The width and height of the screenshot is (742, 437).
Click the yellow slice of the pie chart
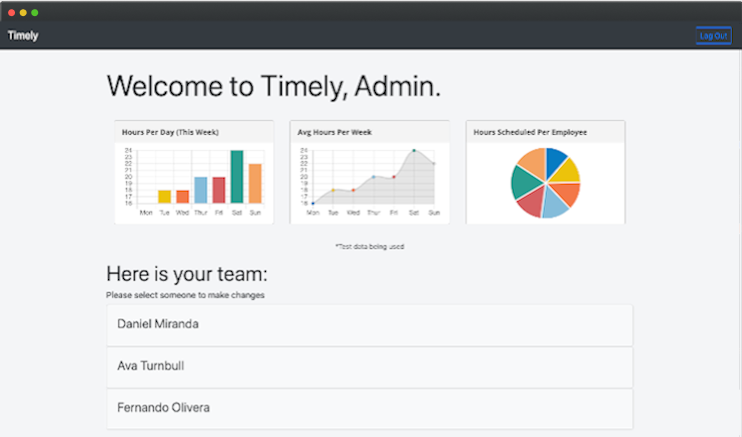click(565, 171)
